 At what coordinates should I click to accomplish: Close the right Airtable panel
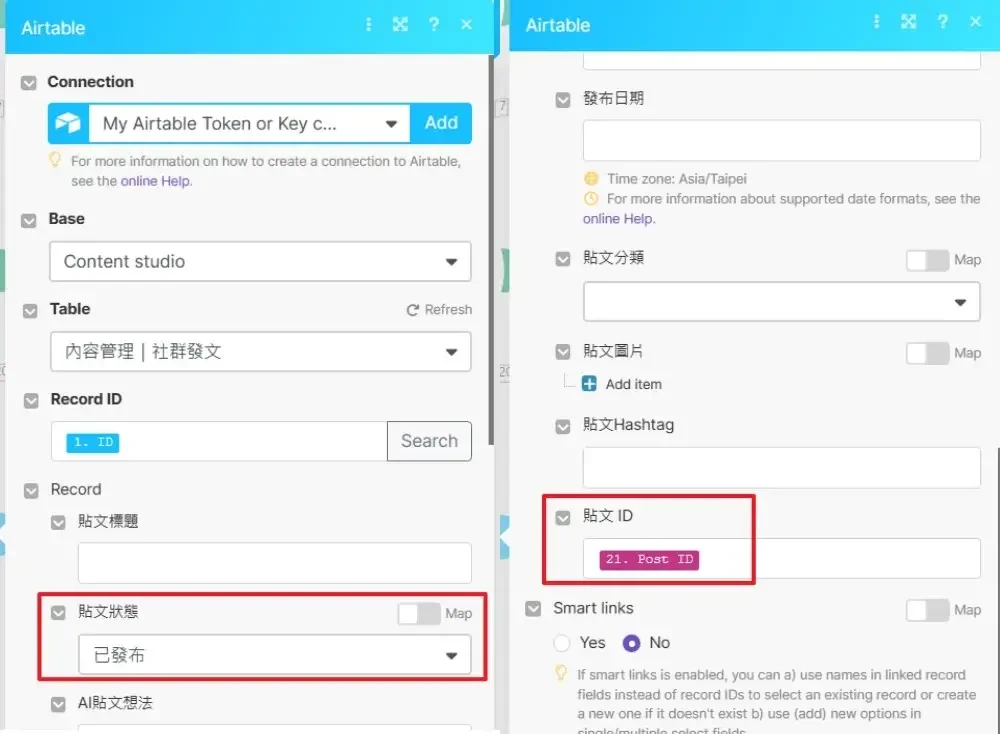coord(974,21)
